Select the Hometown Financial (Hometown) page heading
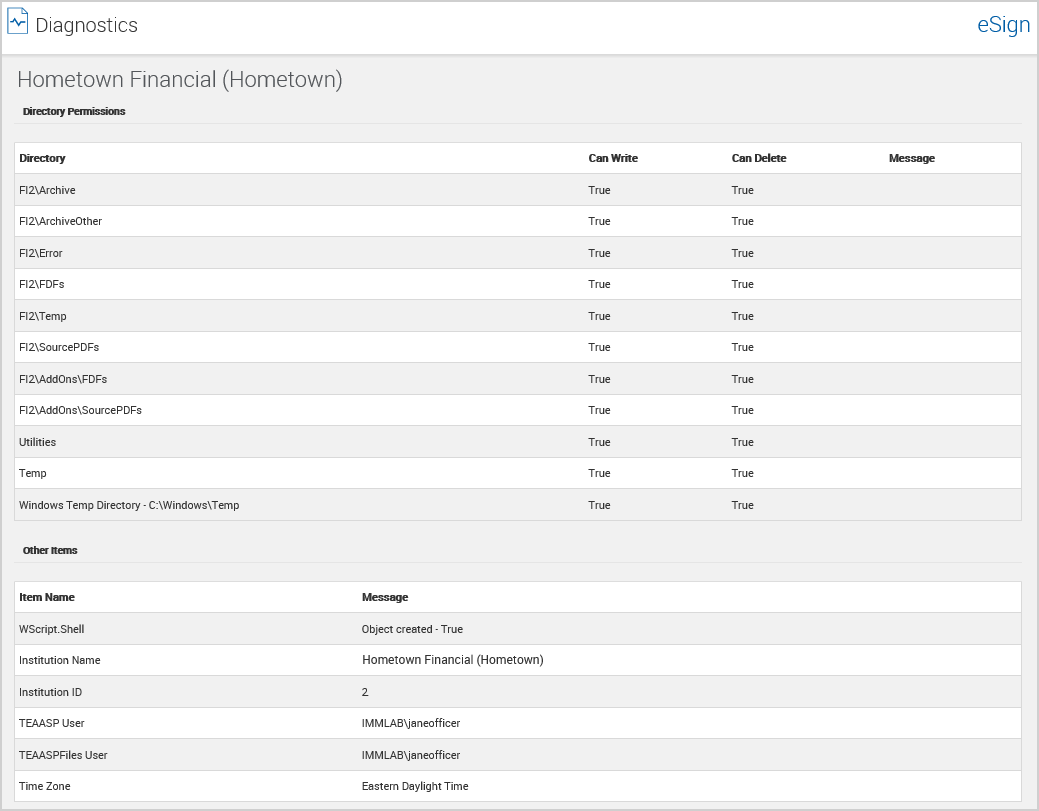The image size is (1039, 811). 180,80
